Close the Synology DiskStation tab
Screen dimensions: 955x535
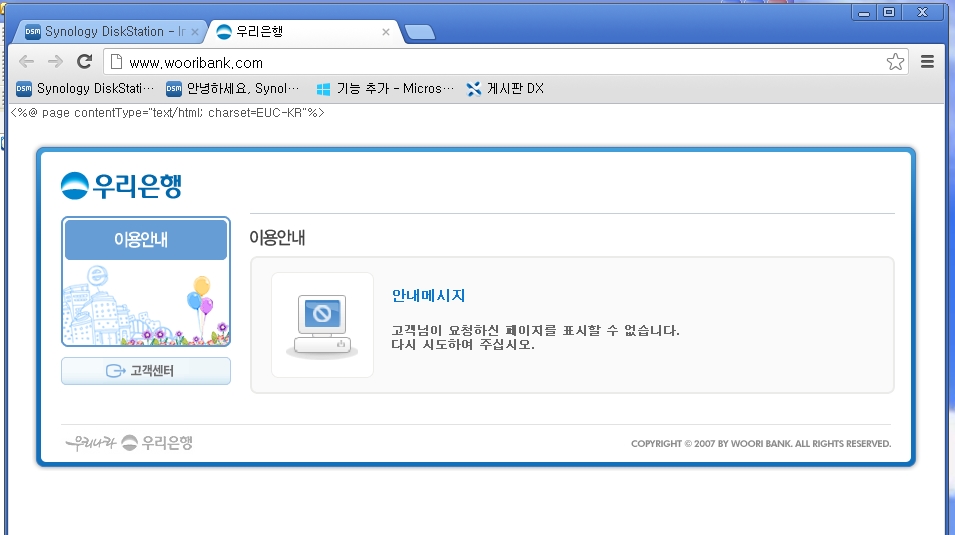click(194, 32)
